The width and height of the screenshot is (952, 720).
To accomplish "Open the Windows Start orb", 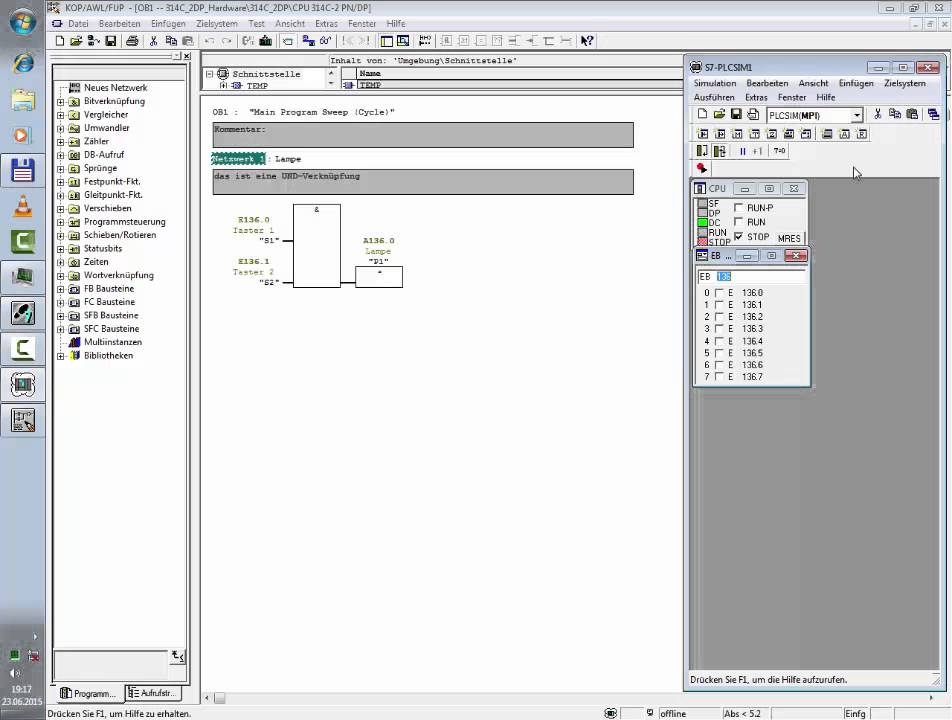I will (x=22, y=21).
